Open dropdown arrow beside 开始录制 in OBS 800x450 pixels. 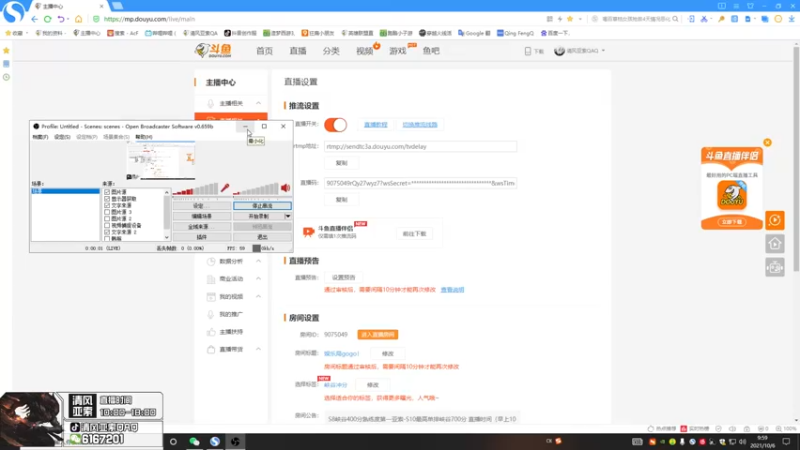tap(288, 216)
